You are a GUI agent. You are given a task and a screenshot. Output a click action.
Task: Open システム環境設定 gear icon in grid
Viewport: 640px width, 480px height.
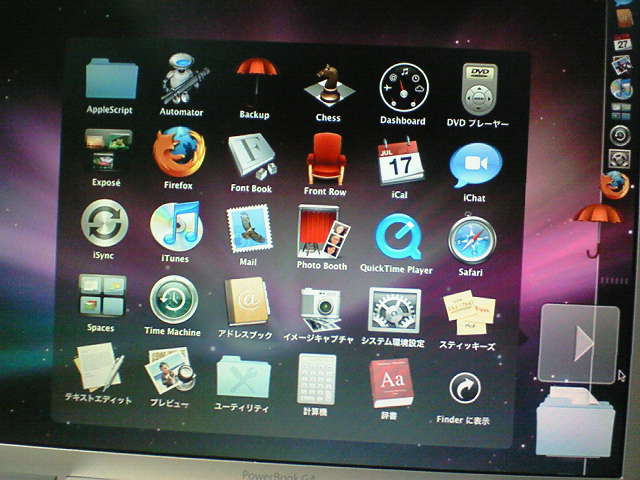394,311
